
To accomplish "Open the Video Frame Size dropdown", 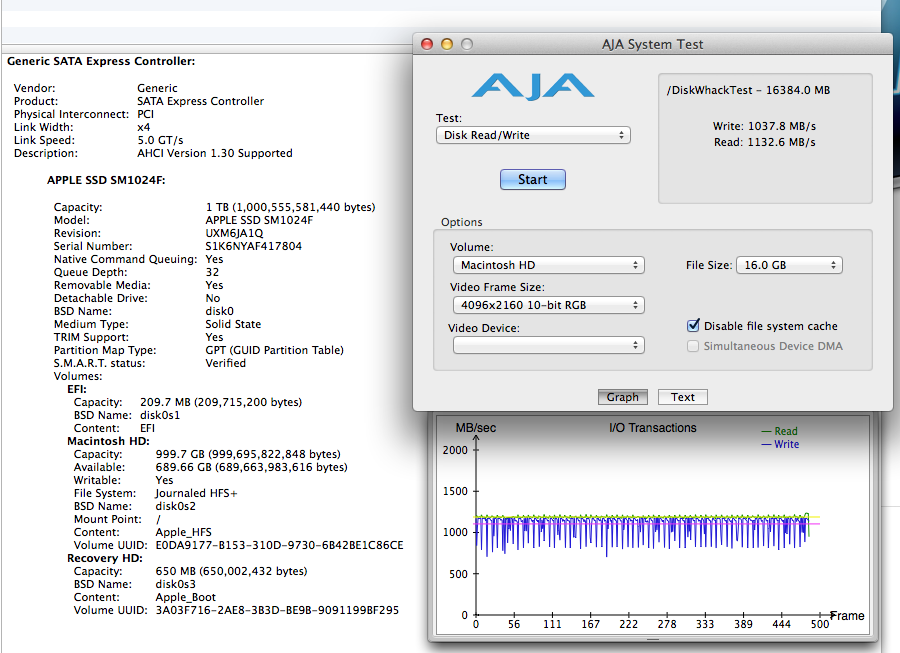I will [548, 305].
